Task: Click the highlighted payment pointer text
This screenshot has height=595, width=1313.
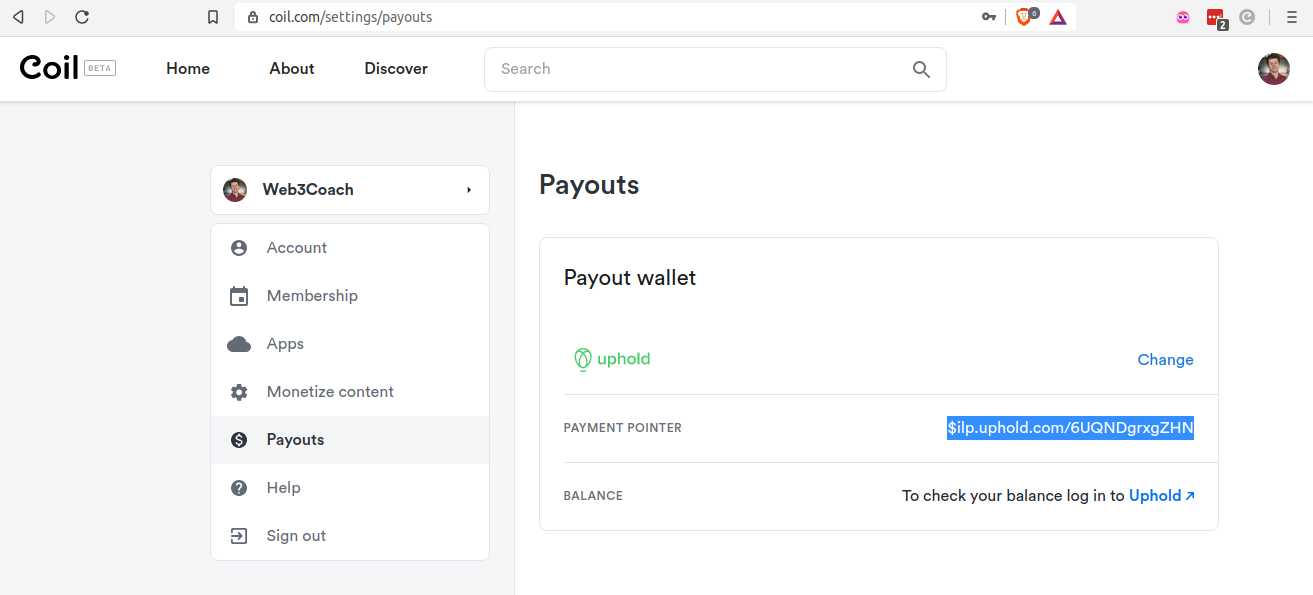Action: [1070, 428]
